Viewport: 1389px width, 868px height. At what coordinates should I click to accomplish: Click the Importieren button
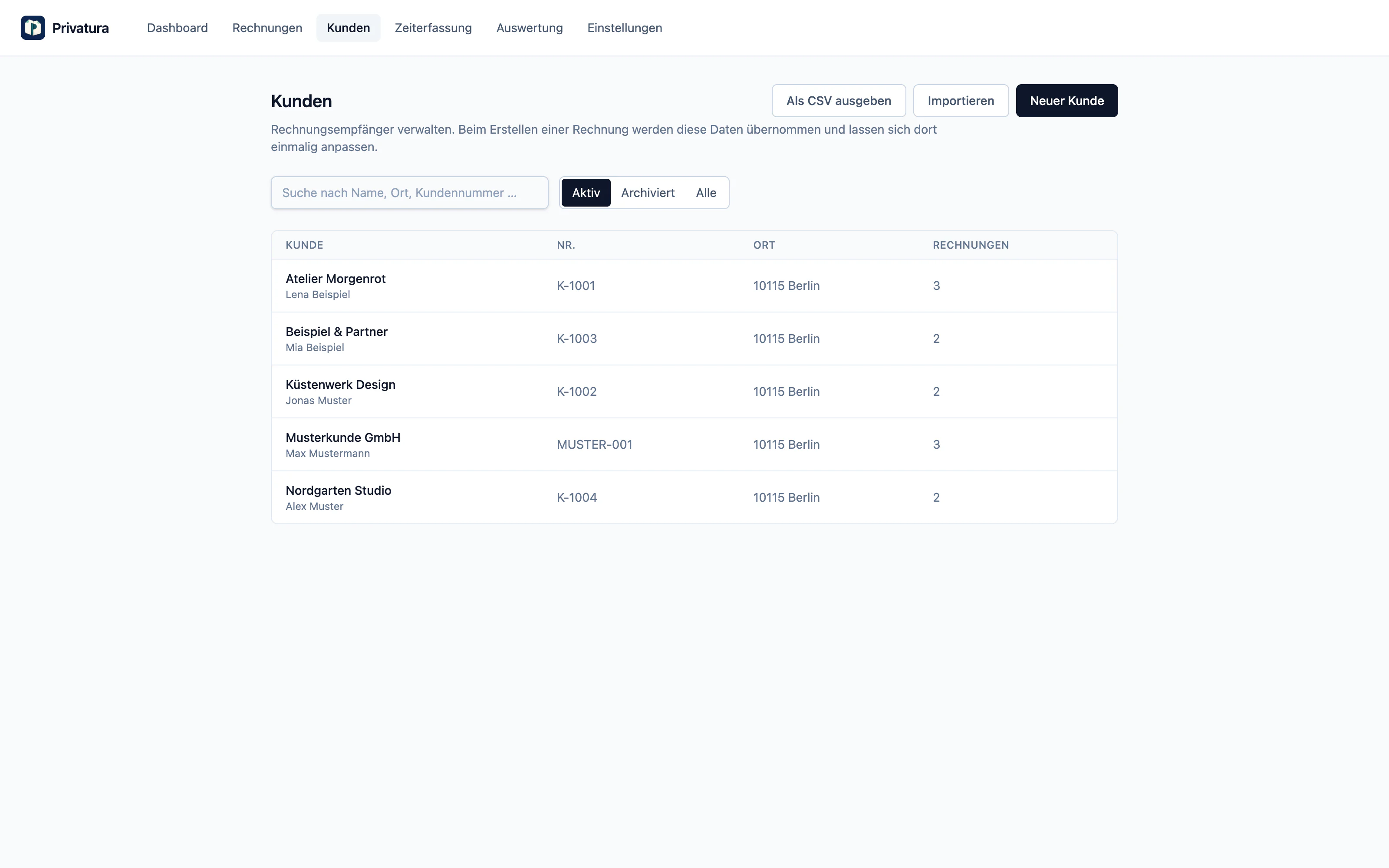tap(961, 100)
